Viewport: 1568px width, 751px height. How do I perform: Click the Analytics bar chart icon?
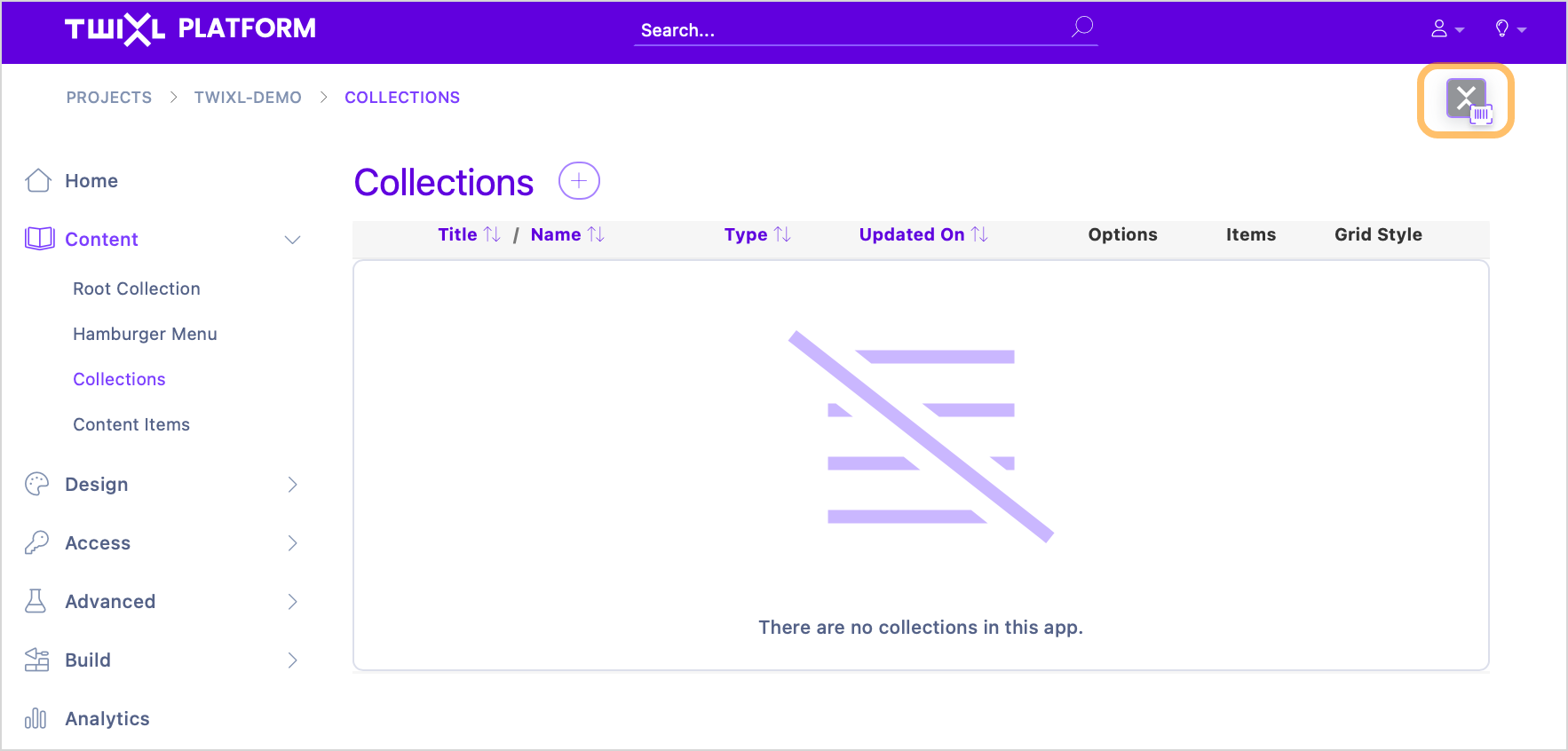coord(36,718)
